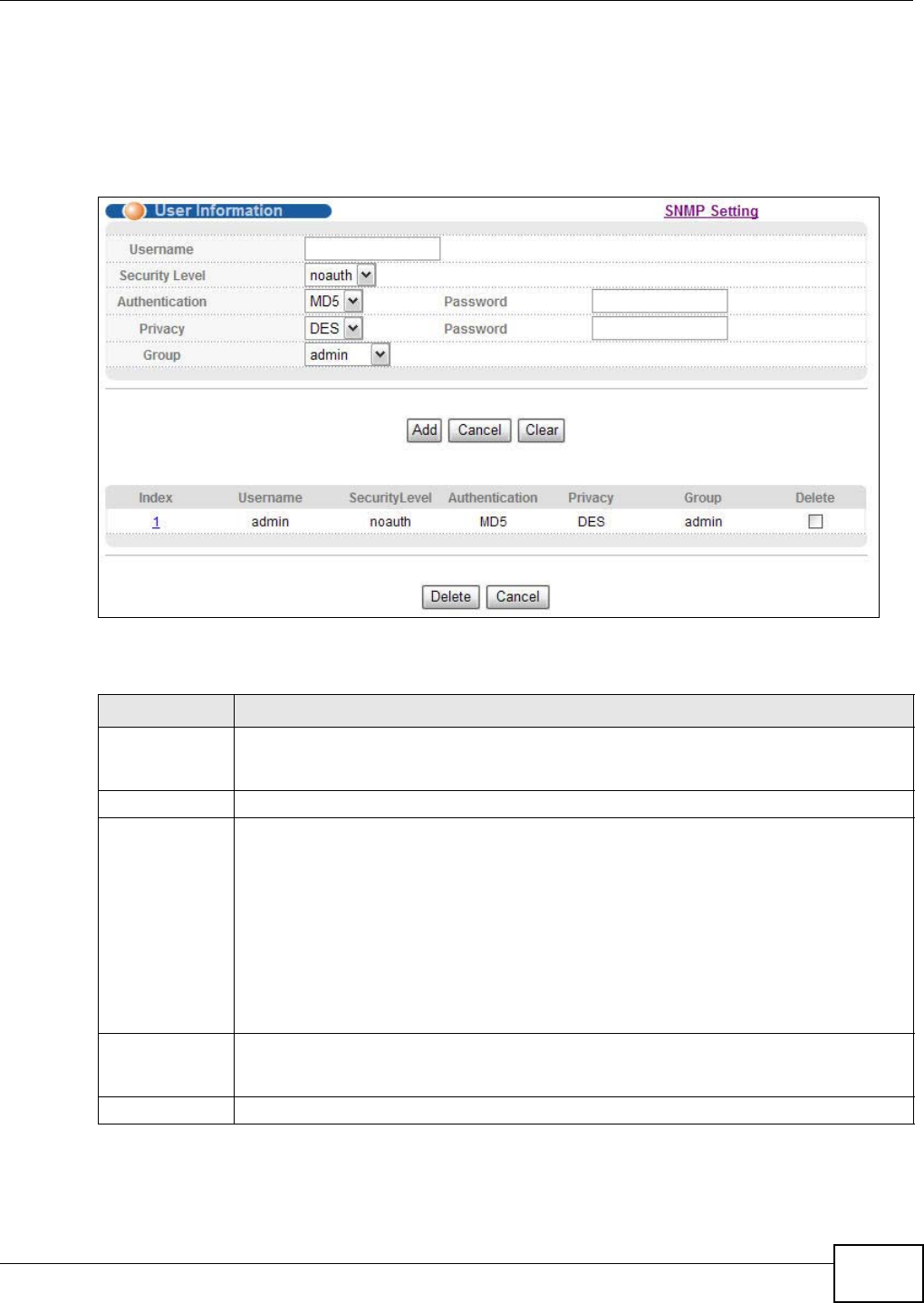Select the noauth SecurityLevel cell

390,522
